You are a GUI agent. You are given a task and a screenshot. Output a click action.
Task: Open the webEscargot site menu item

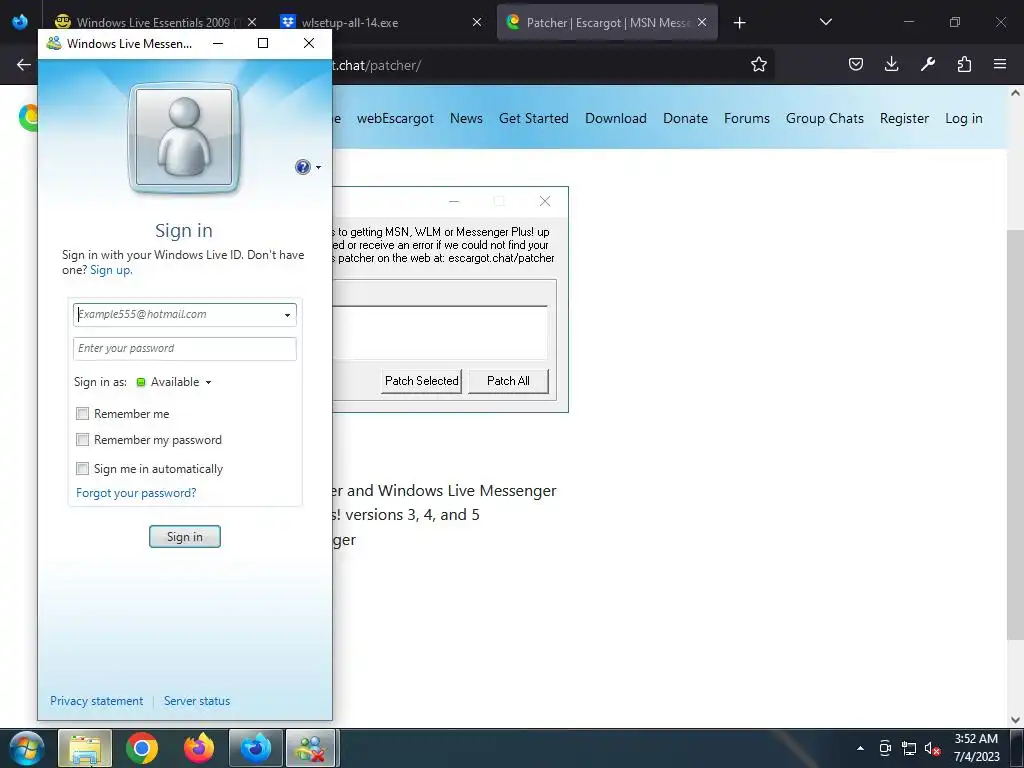point(395,118)
